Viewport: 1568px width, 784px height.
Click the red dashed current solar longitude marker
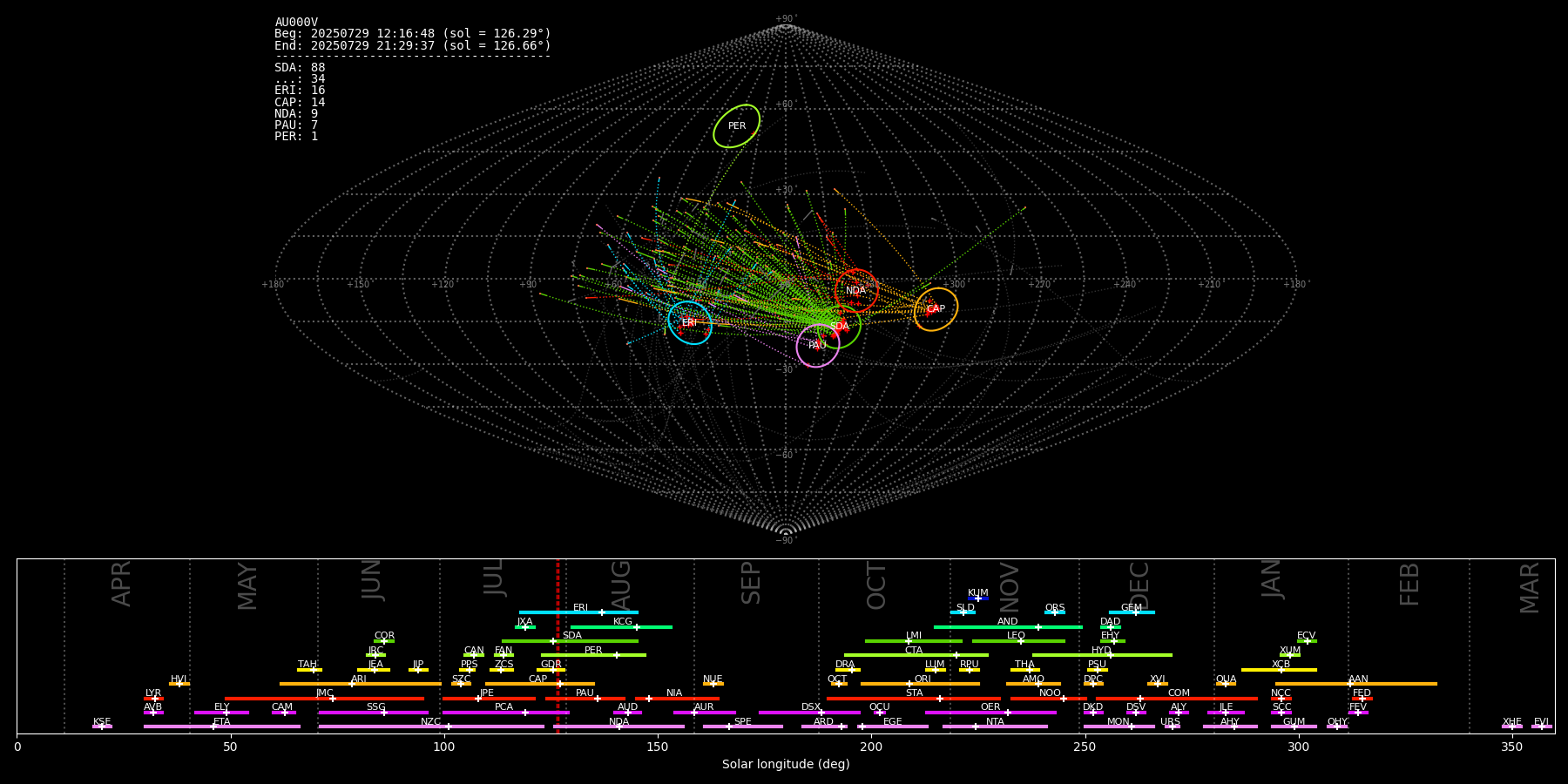pyautogui.click(x=558, y=645)
